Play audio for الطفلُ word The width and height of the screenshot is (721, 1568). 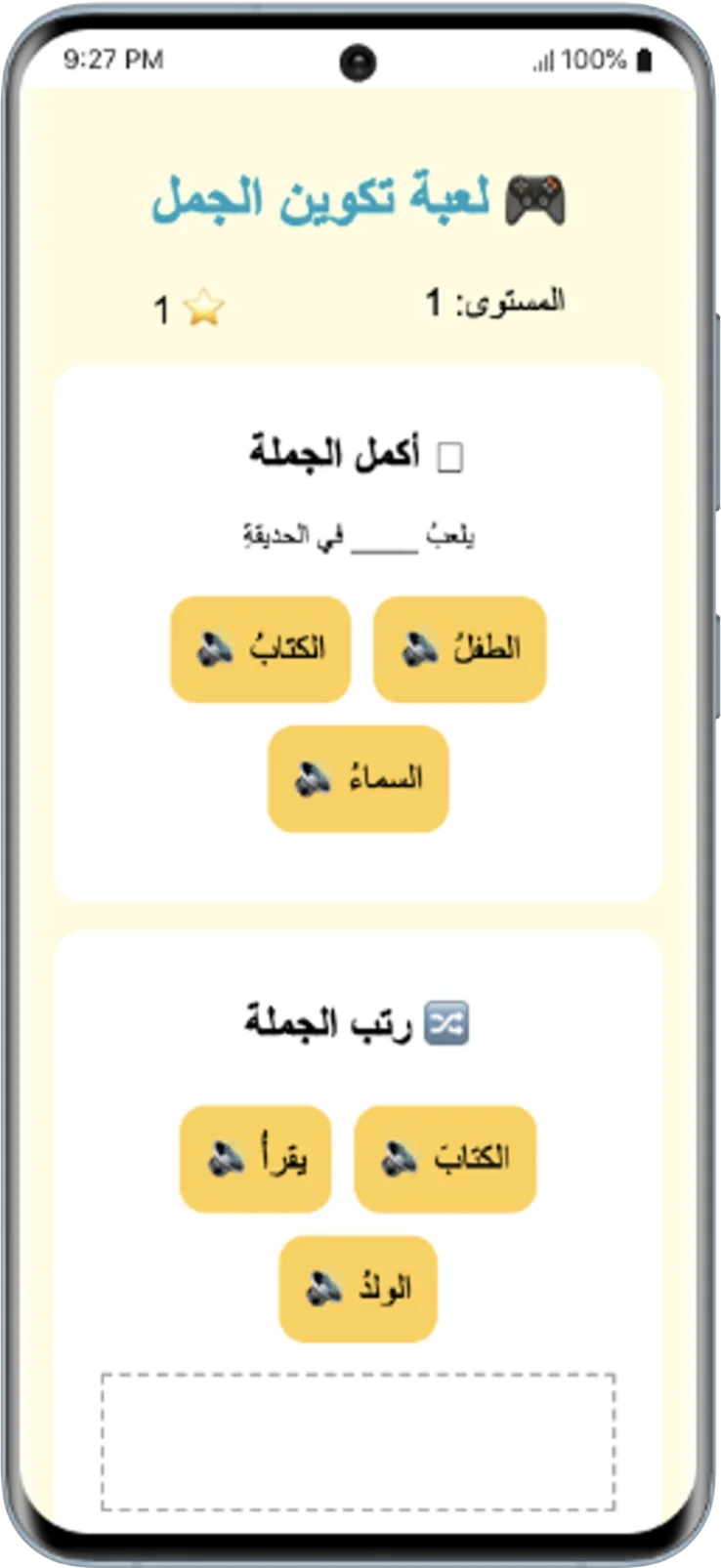pyautogui.click(x=420, y=649)
